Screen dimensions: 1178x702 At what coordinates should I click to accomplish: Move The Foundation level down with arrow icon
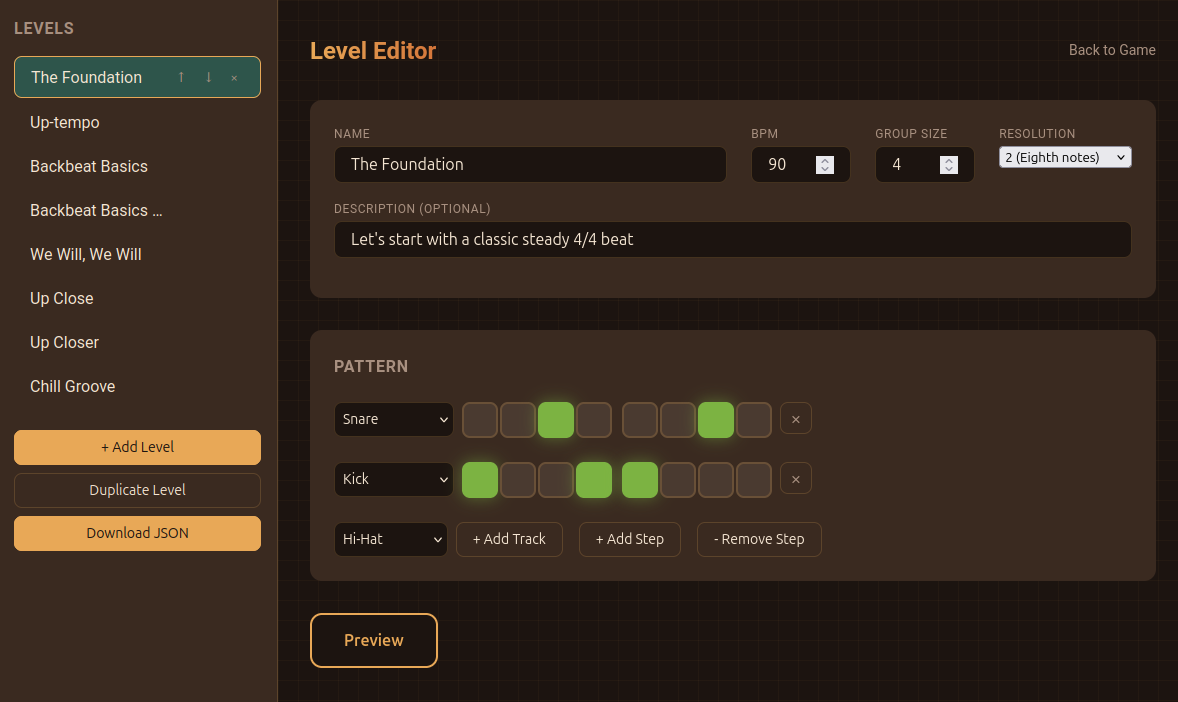tap(208, 78)
